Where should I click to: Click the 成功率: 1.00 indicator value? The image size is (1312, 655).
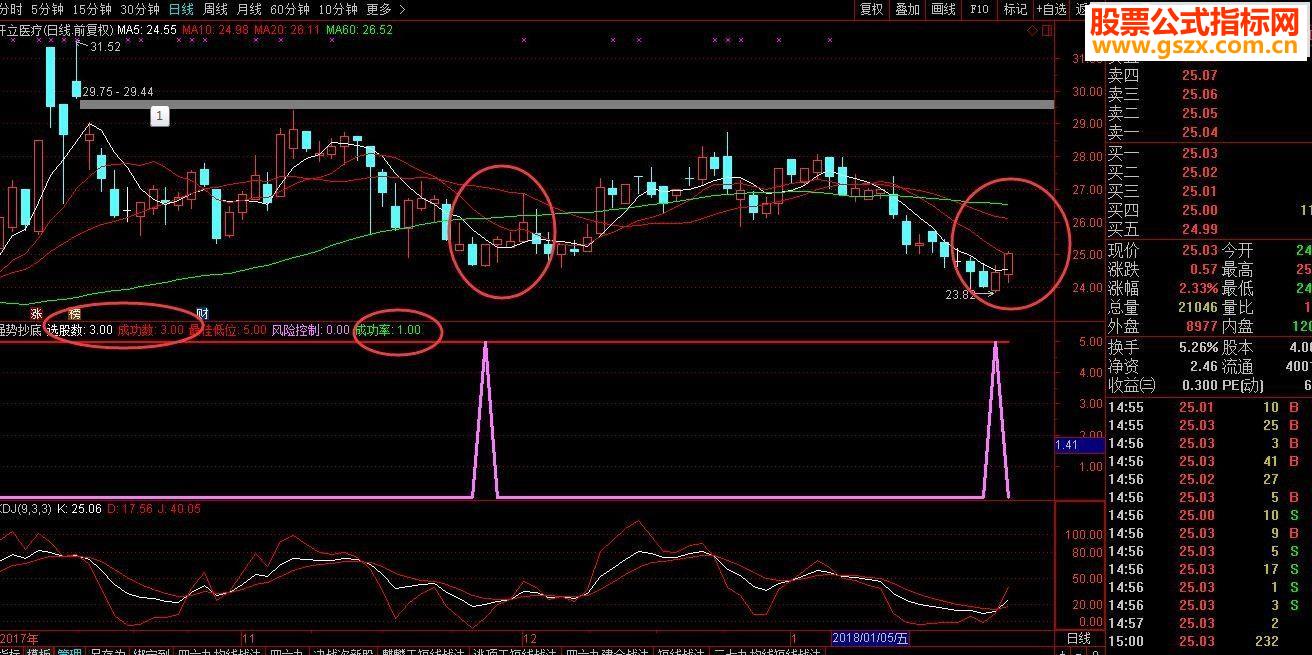(388, 329)
